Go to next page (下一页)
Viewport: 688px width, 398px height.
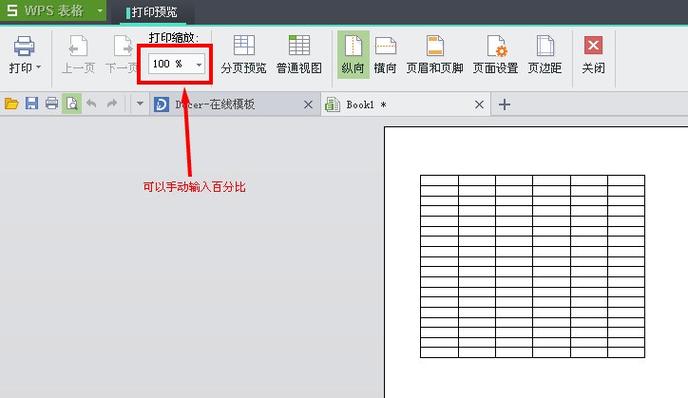[x=122, y=55]
